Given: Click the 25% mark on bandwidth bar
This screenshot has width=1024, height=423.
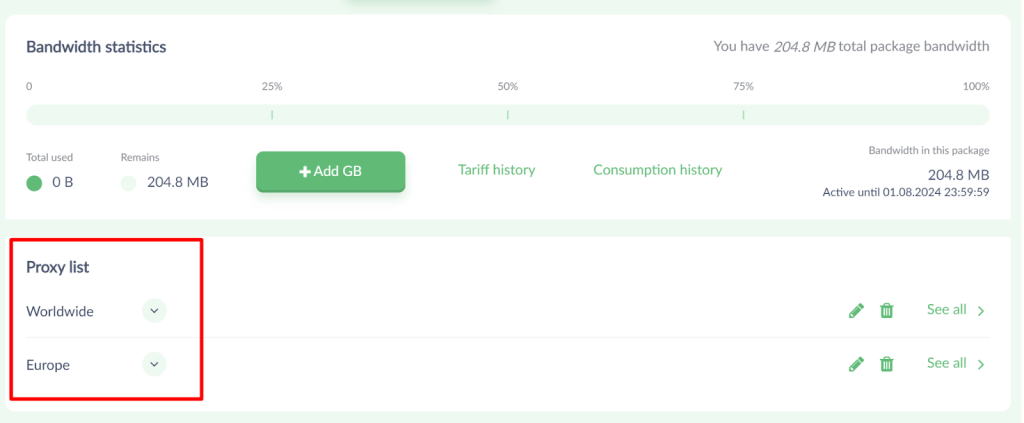Looking at the screenshot, I should click(x=272, y=115).
